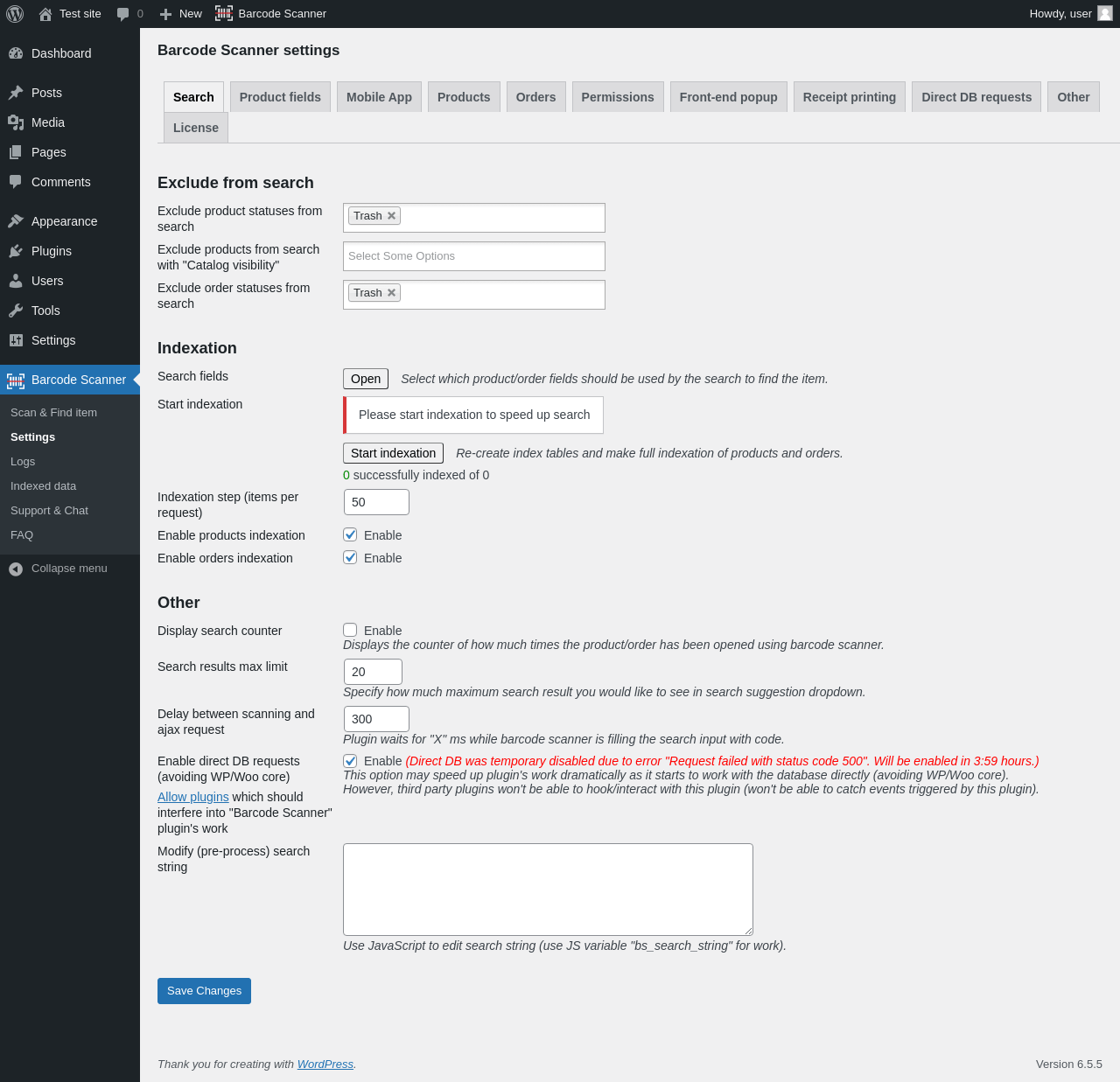Select the Search tab
The height and width of the screenshot is (1082, 1120).
[x=193, y=97]
